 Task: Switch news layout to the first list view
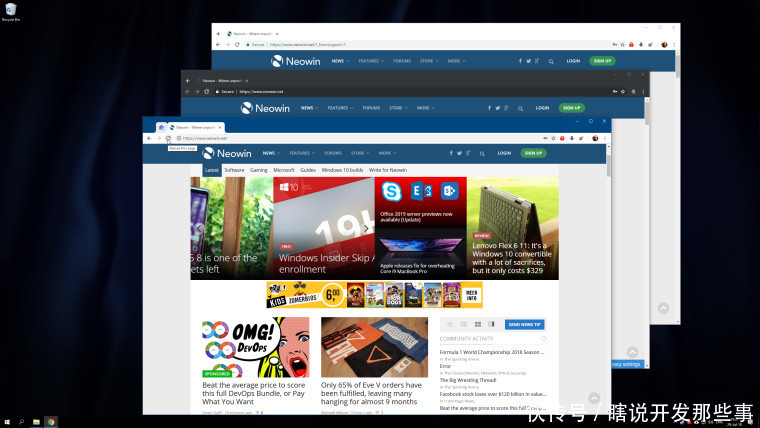pos(450,324)
